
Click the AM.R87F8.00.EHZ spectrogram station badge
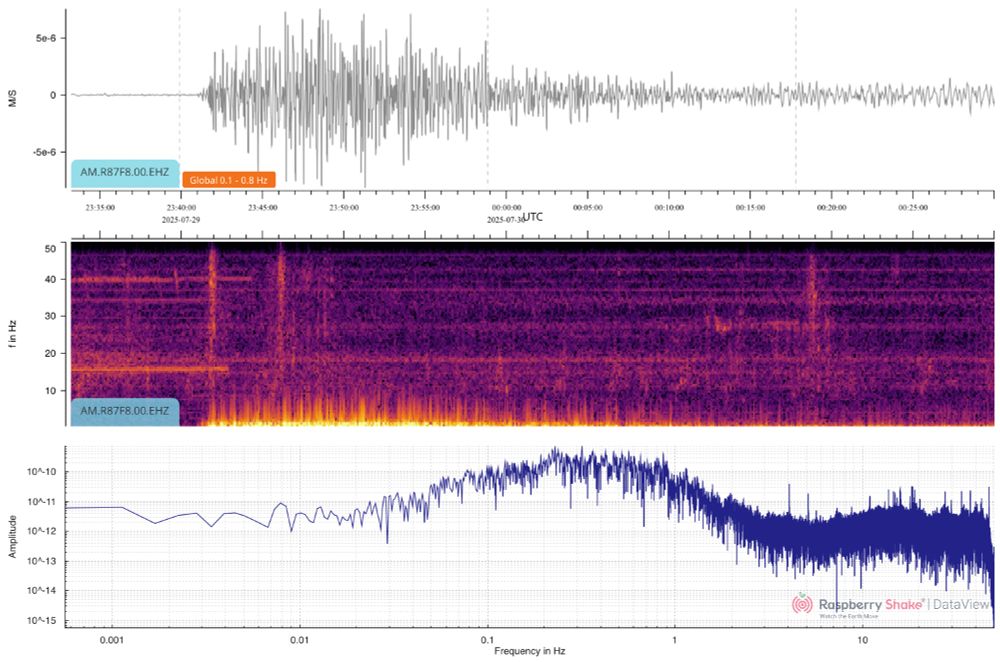(124, 409)
